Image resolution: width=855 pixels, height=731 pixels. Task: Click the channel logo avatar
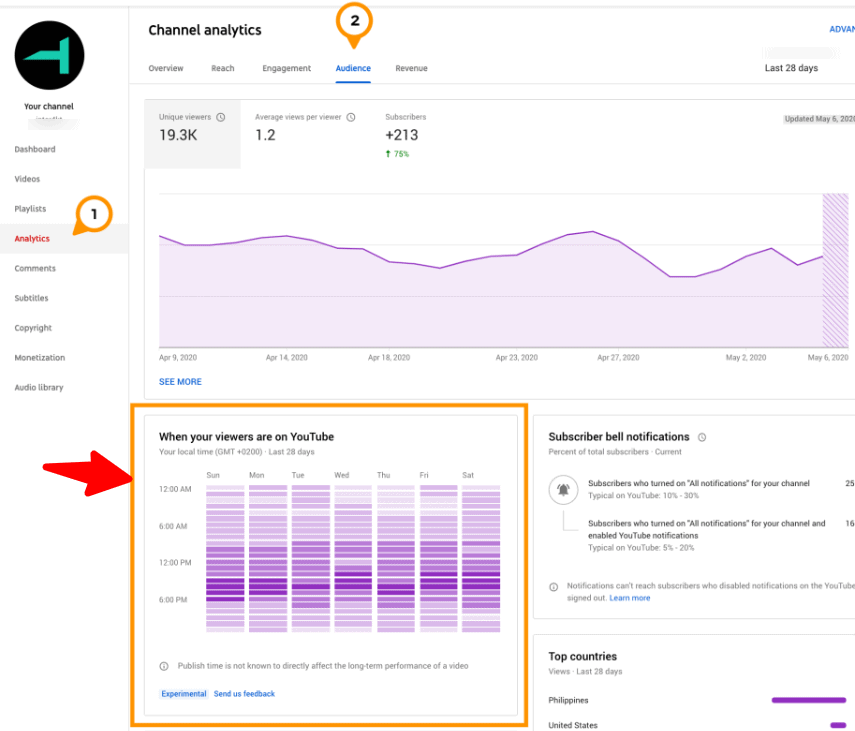[x=50, y=54]
